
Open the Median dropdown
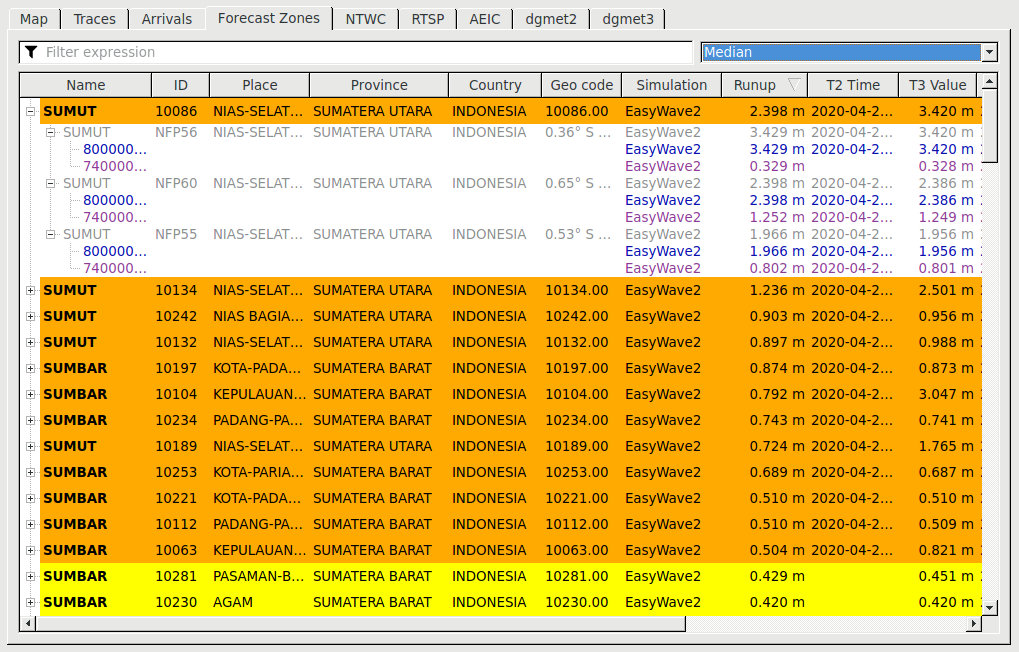849,52
